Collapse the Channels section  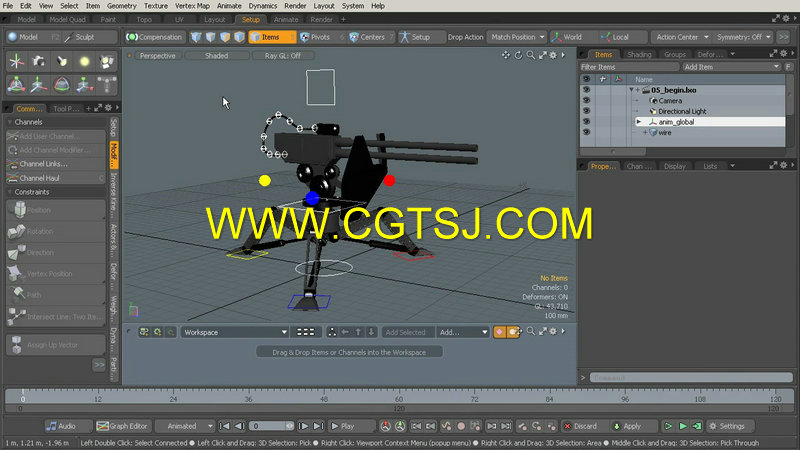[x=10, y=122]
